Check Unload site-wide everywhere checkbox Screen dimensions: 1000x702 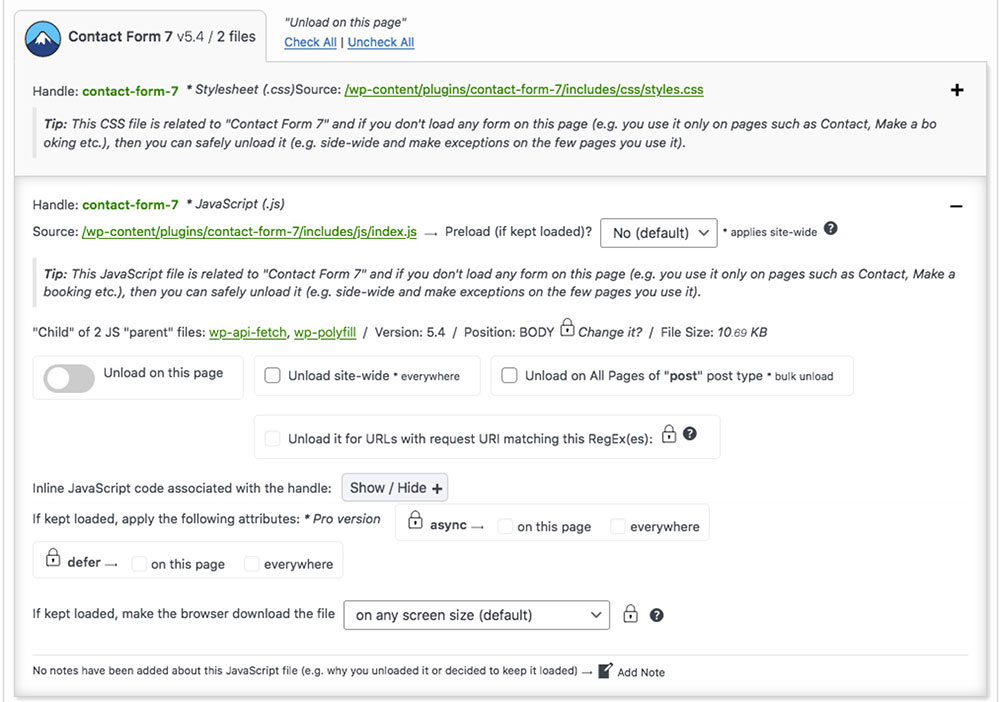[x=272, y=376]
